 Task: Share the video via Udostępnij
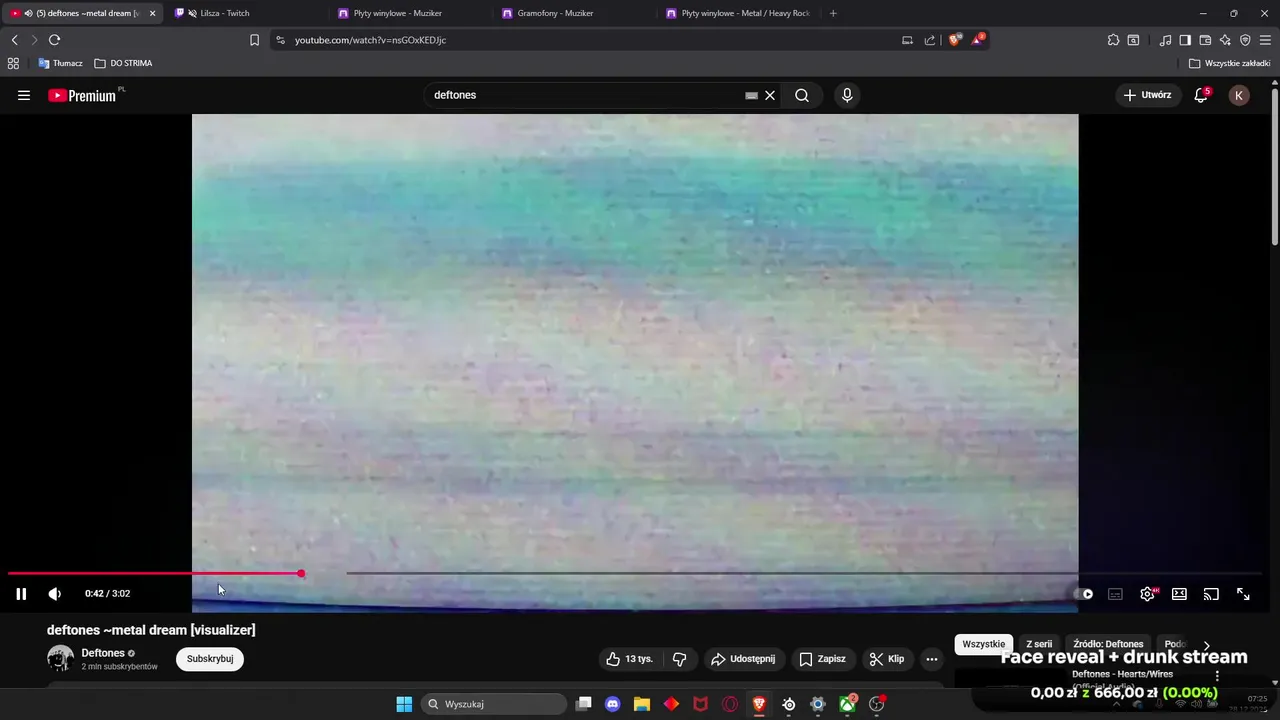pos(743,659)
